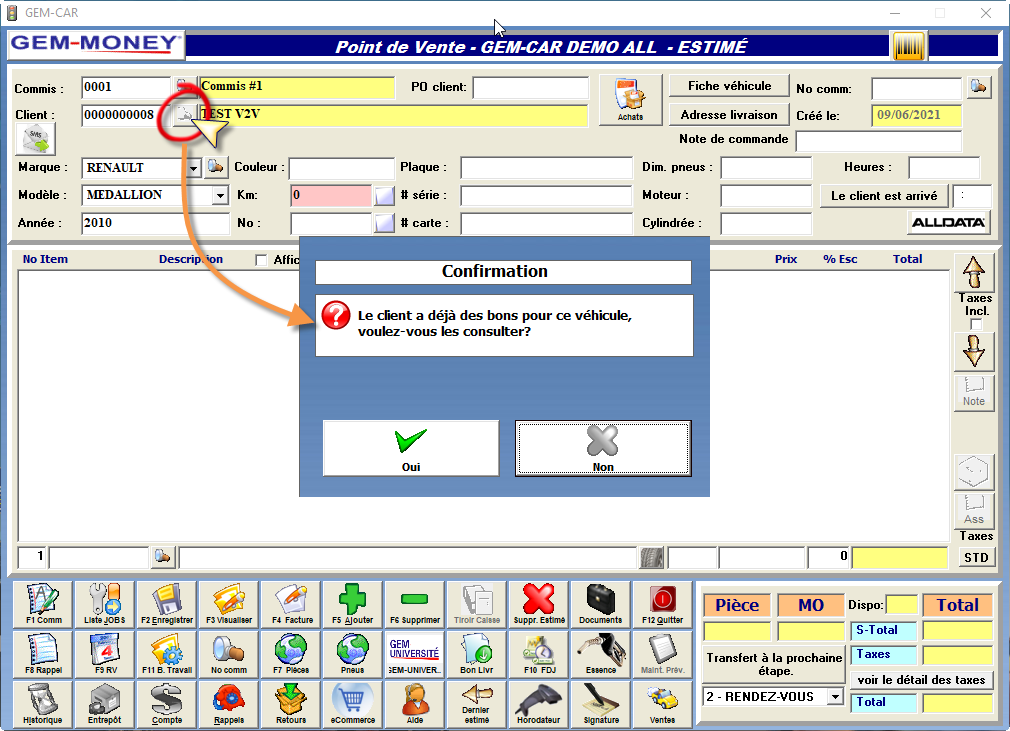1010x731 pixels.
Task: Open the Liste JOBS tool
Action: [x=105, y=604]
